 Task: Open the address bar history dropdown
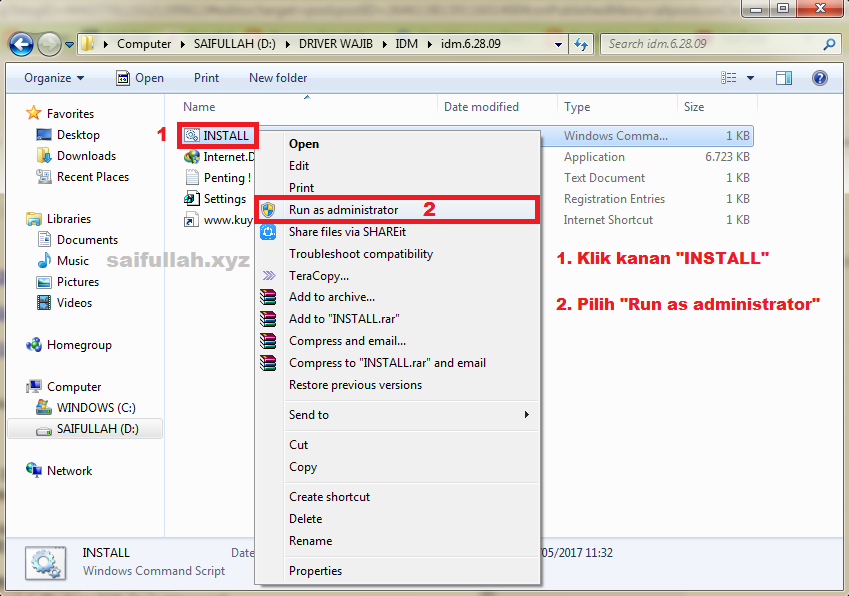558,44
